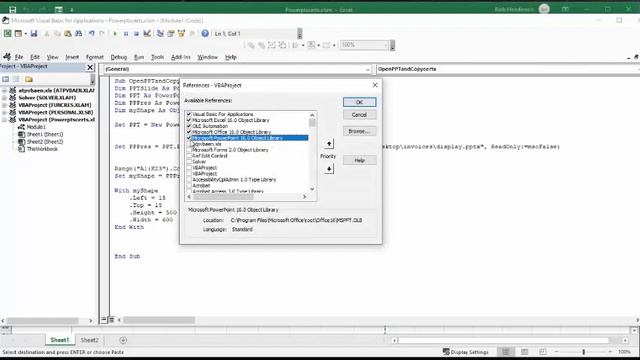Open the Object Browser toolbar icon

[x=181, y=33]
